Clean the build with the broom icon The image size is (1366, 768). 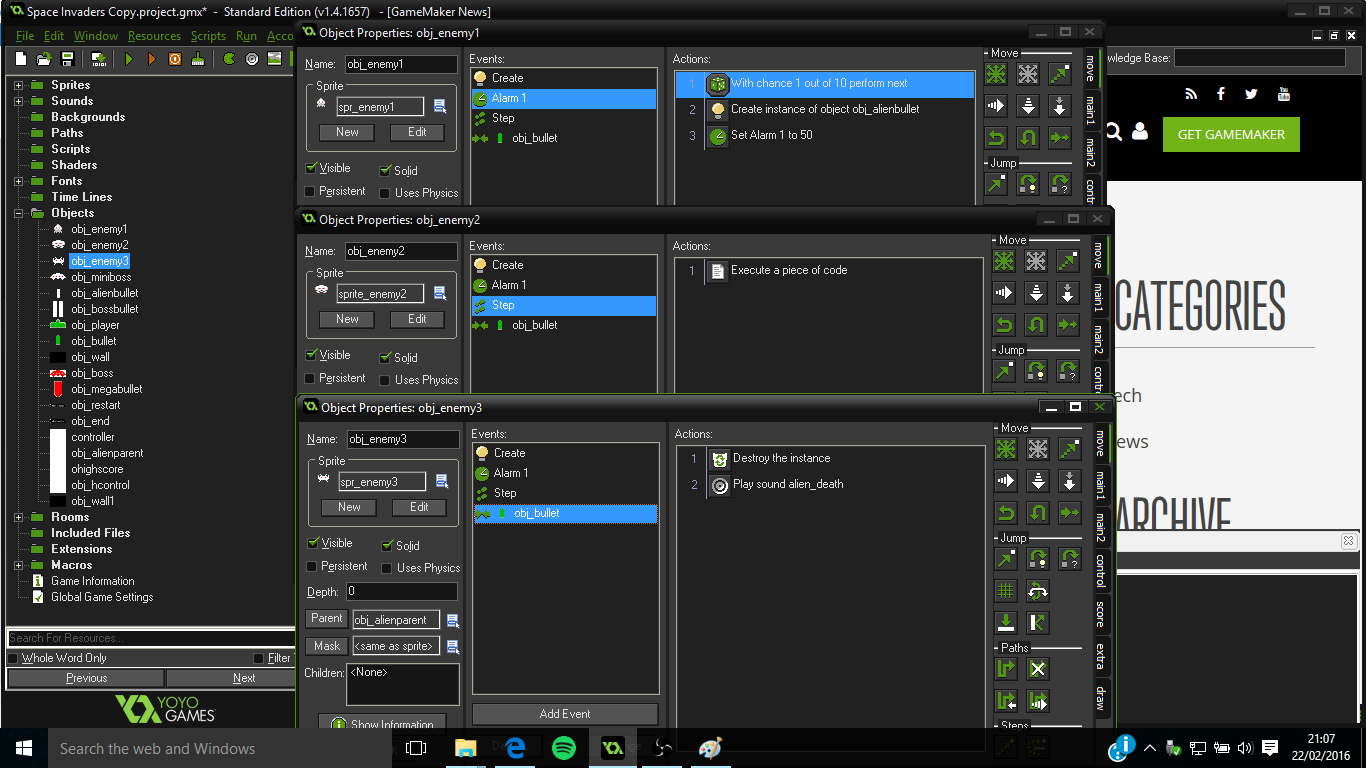tap(198, 59)
